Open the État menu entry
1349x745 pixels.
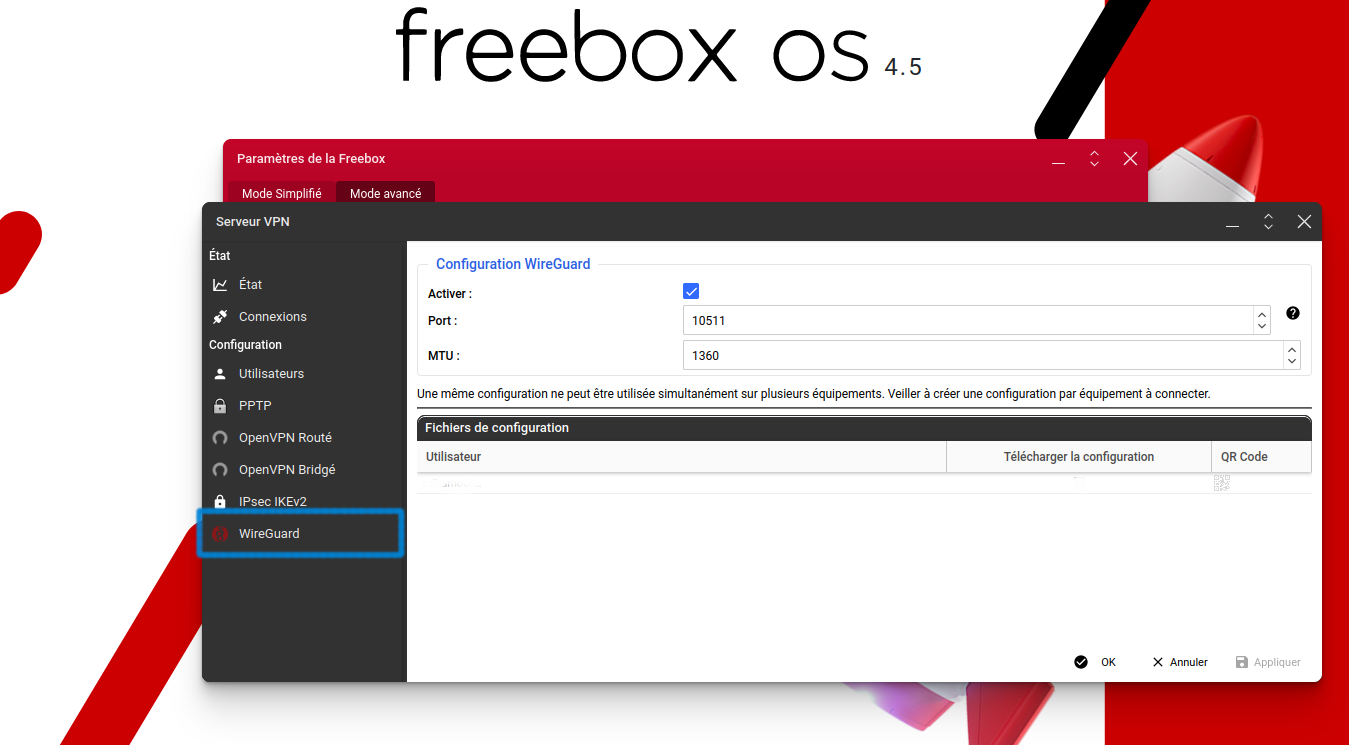pos(304,285)
